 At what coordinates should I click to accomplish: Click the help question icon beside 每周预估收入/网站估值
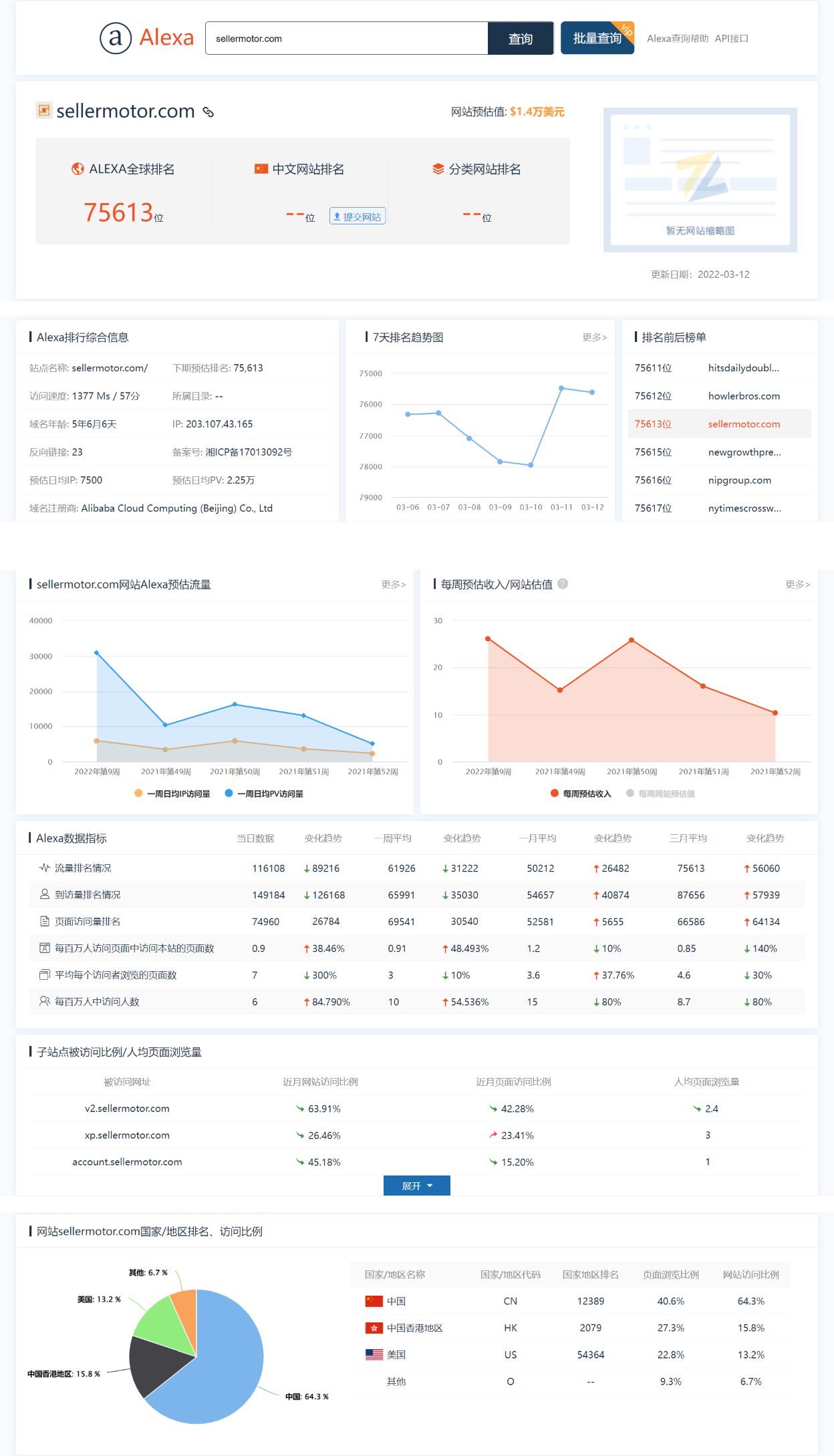(563, 584)
